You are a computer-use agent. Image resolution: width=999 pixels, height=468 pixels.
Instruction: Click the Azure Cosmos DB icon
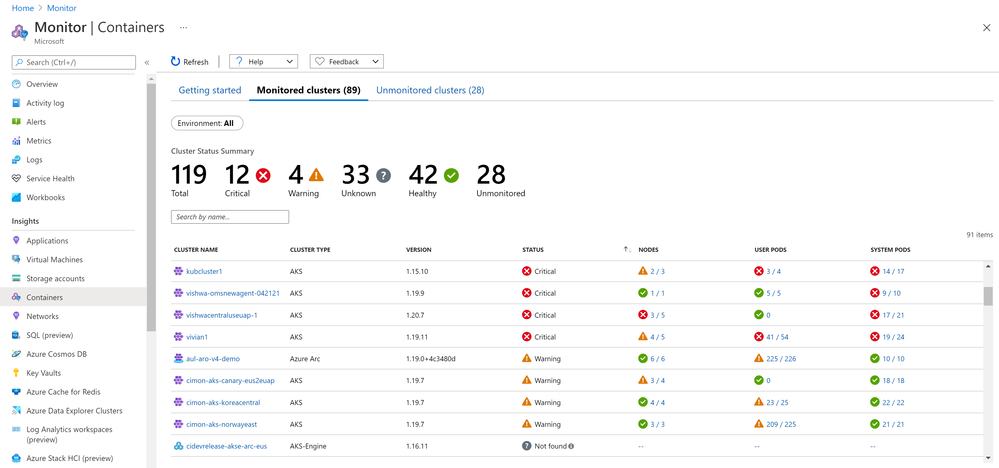coord(17,354)
